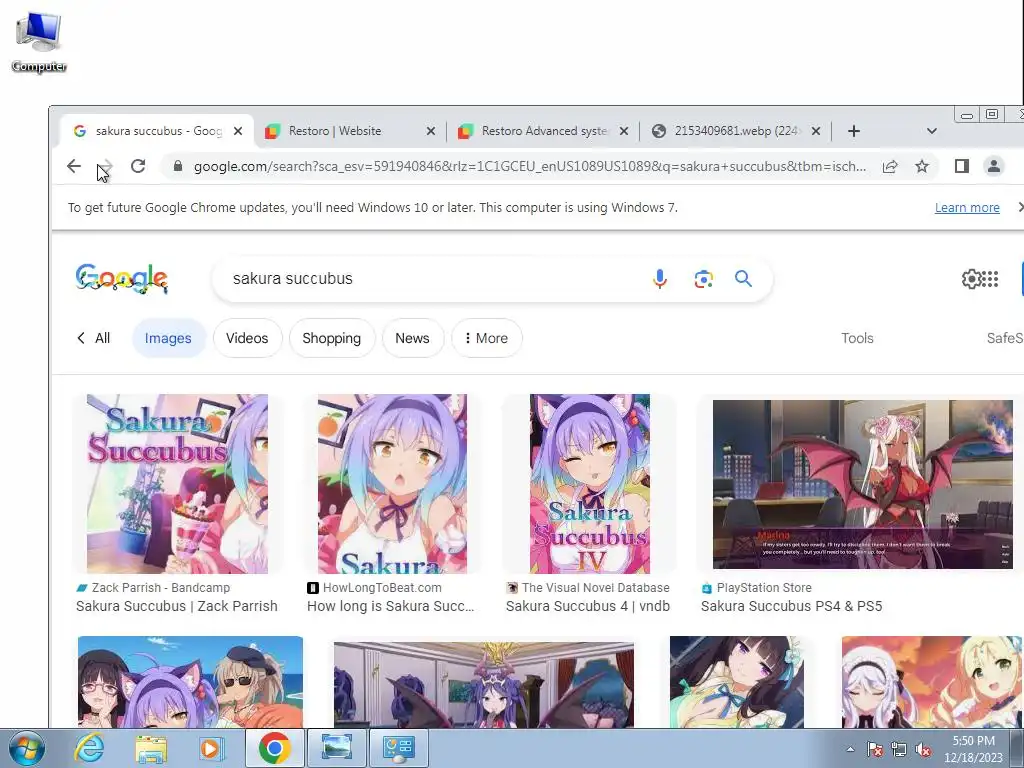The height and width of the screenshot is (768, 1024).
Task: Select the Computer desktop icon
Action: (39, 41)
